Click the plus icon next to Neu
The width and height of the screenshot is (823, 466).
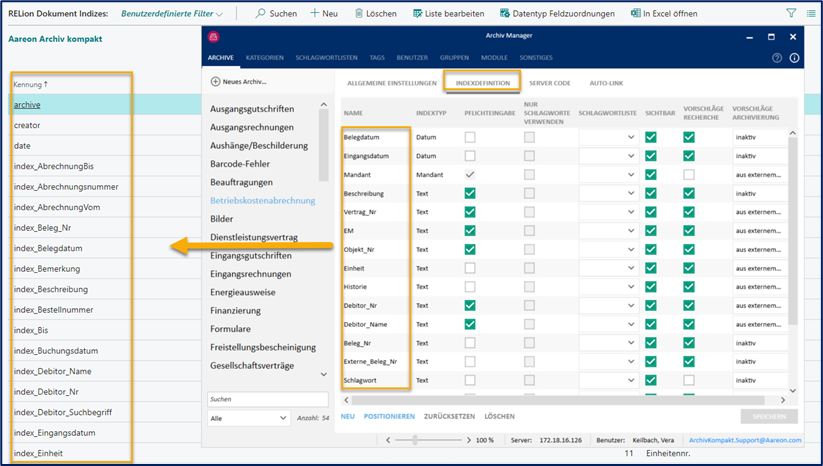[314, 14]
